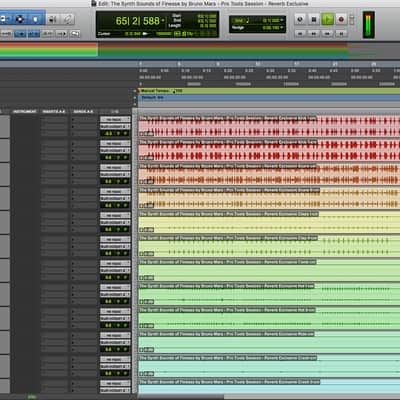Screen dimensions: 400x400
Task: Click the Default 4/4 meter marker
Action: pyautogui.click(x=152, y=97)
